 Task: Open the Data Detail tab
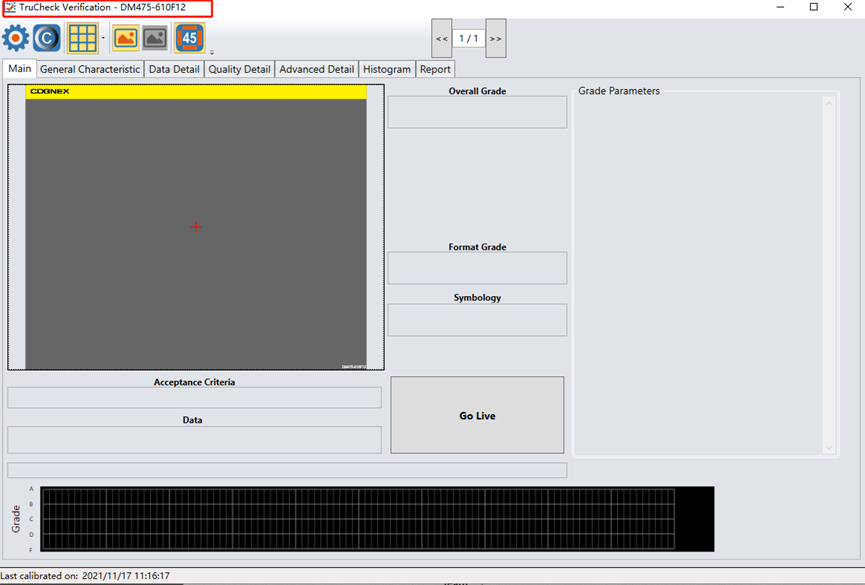point(174,69)
